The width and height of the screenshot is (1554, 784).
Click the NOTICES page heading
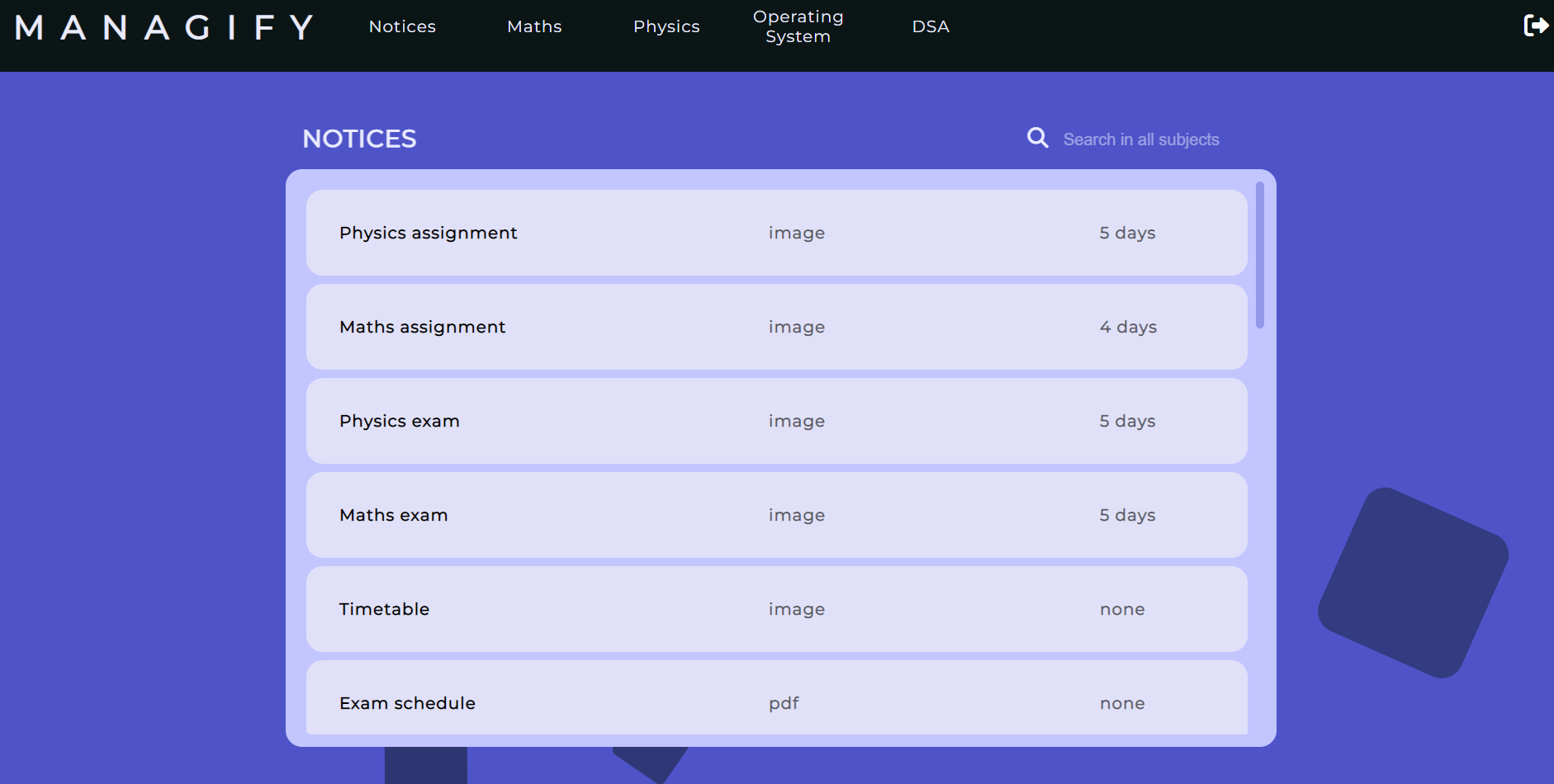pyautogui.click(x=359, y=139)
